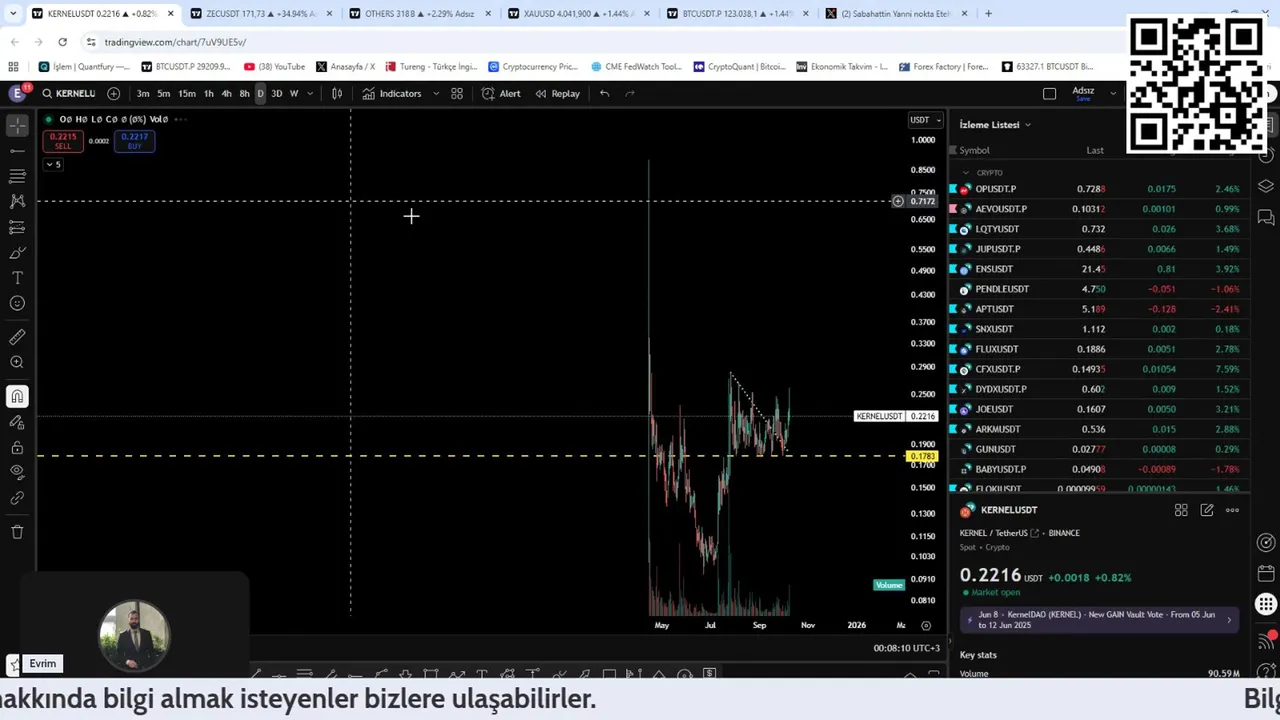Click the add note pencil icon

point(1207,510)
